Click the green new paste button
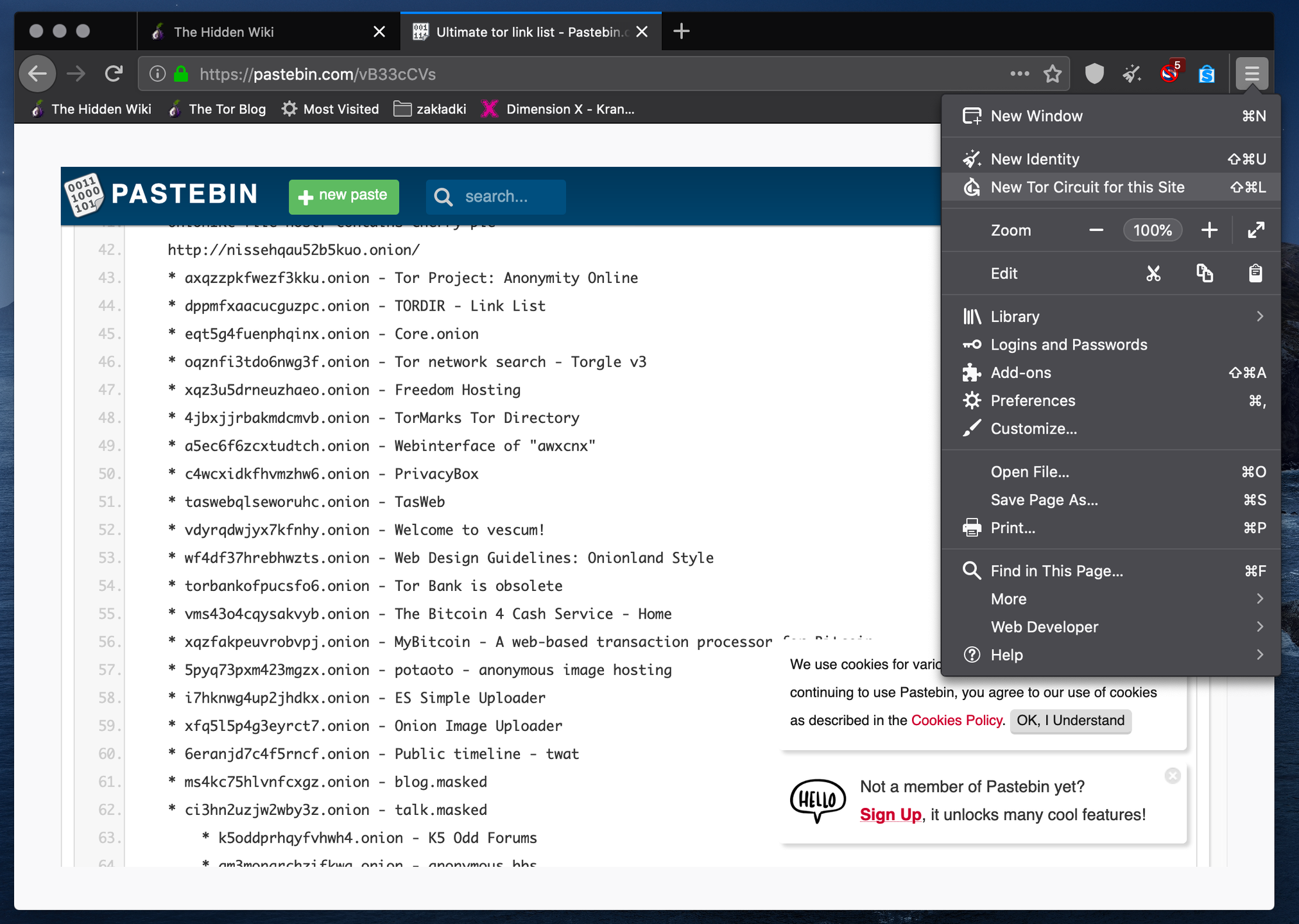 (x=343, y=196)
